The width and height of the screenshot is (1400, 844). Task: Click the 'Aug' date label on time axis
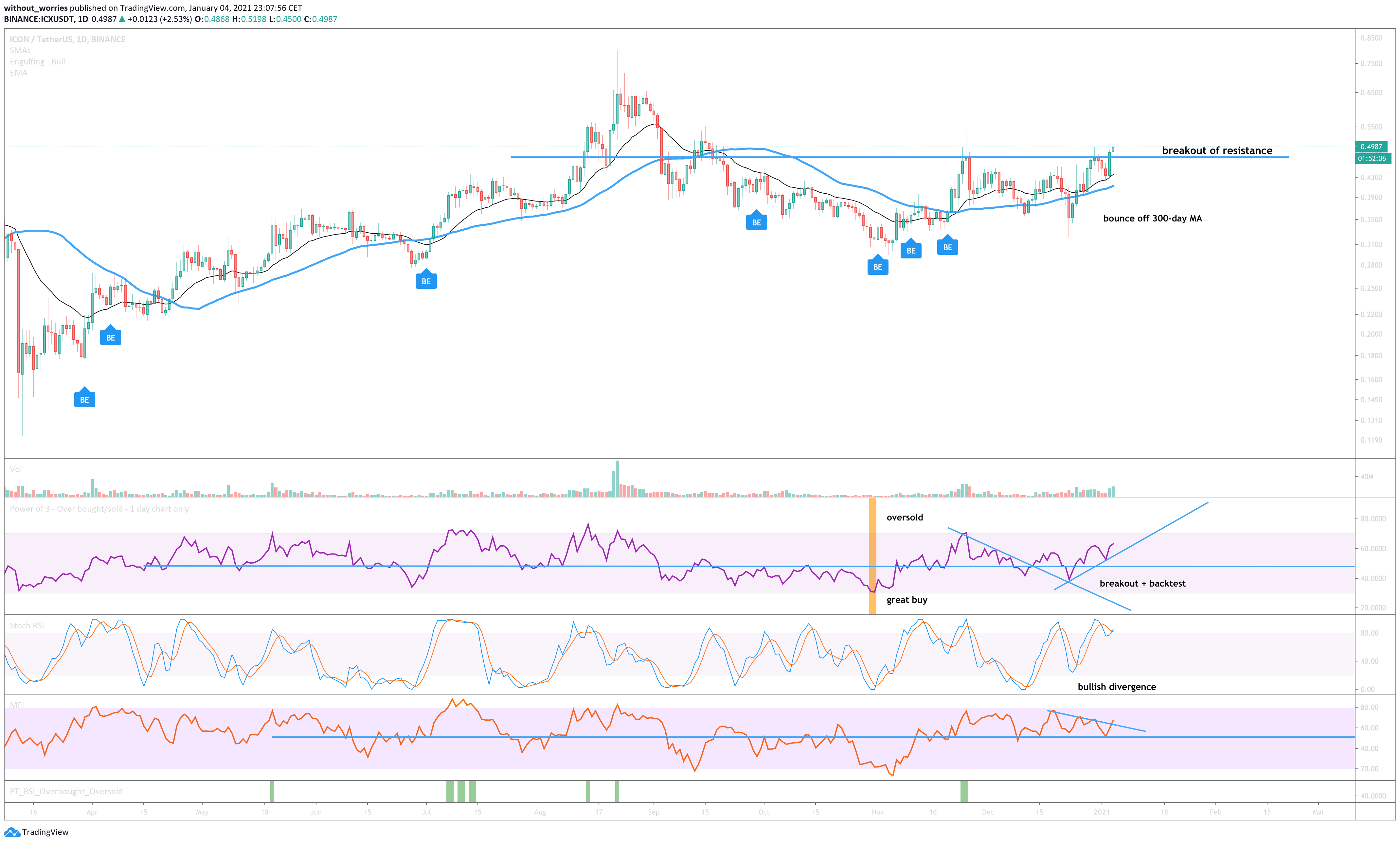click(x=540, y=812)
